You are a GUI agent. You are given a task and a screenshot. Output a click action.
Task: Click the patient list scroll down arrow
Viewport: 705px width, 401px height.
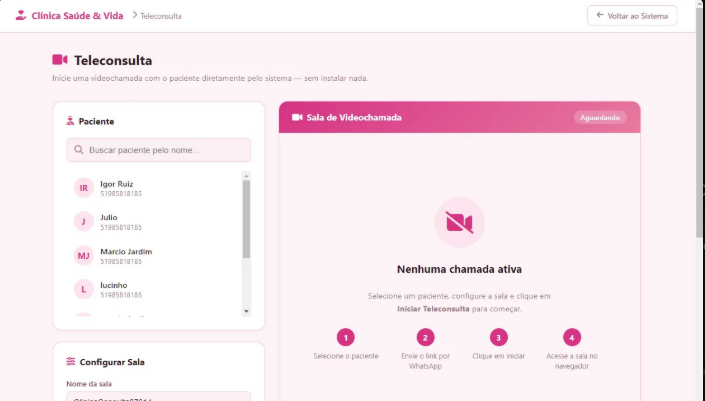pyautogui.click(x=246, y=311)
